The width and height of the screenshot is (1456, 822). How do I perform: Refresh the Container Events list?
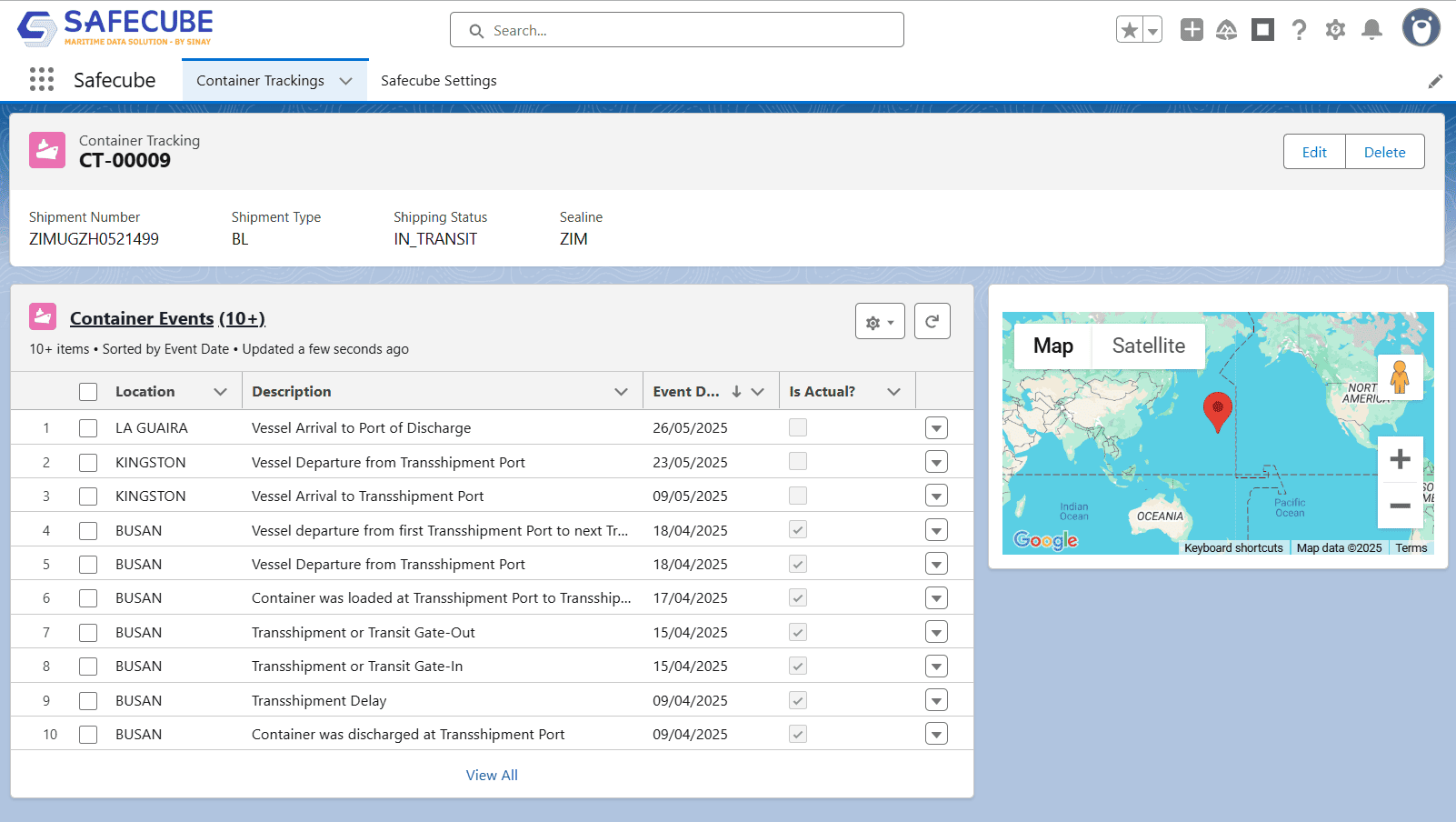click(932, 321)
